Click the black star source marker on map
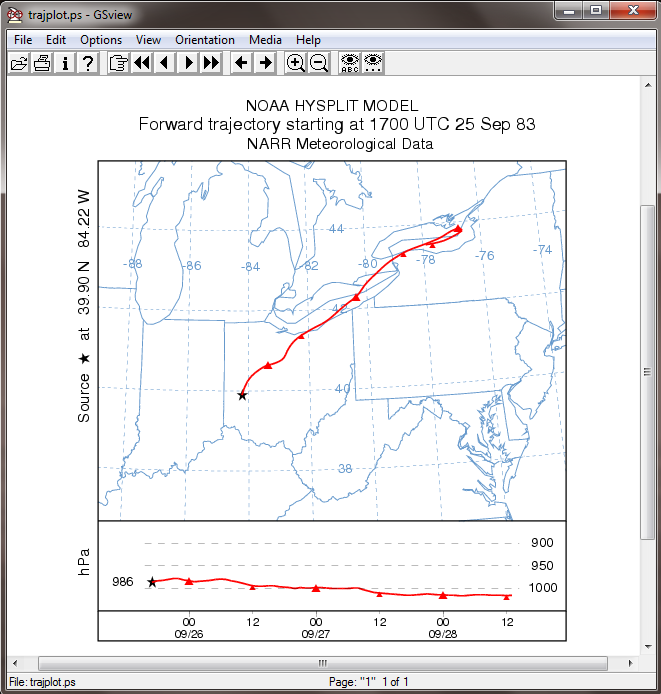The height and width of the screenshot is (694, 661). click(242, 395)
